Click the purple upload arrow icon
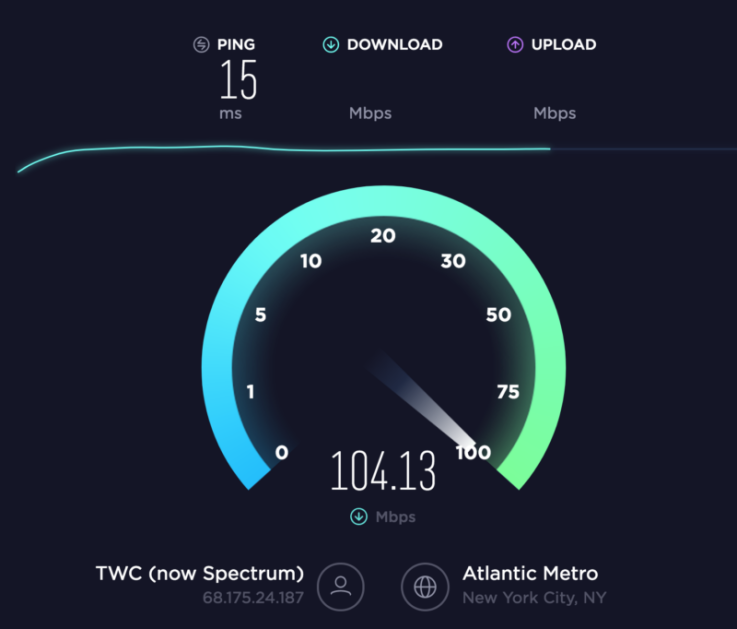 point(515,45)
